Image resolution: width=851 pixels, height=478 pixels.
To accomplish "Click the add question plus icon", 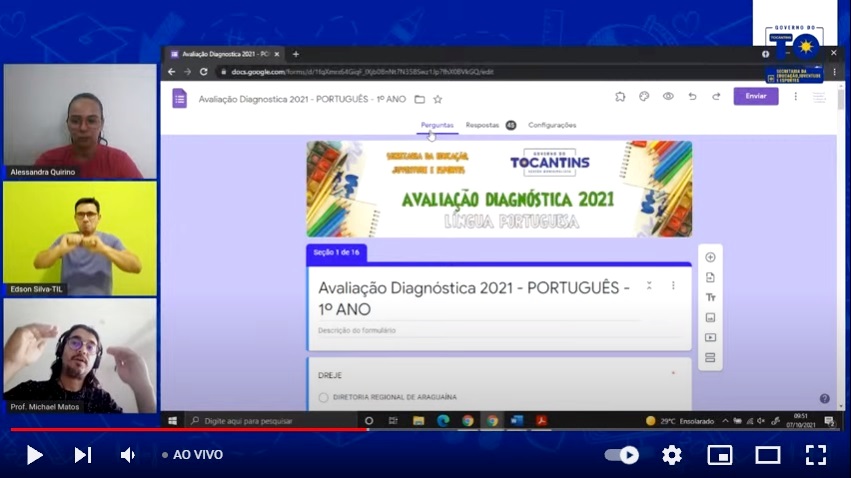I will coord(710,257).
